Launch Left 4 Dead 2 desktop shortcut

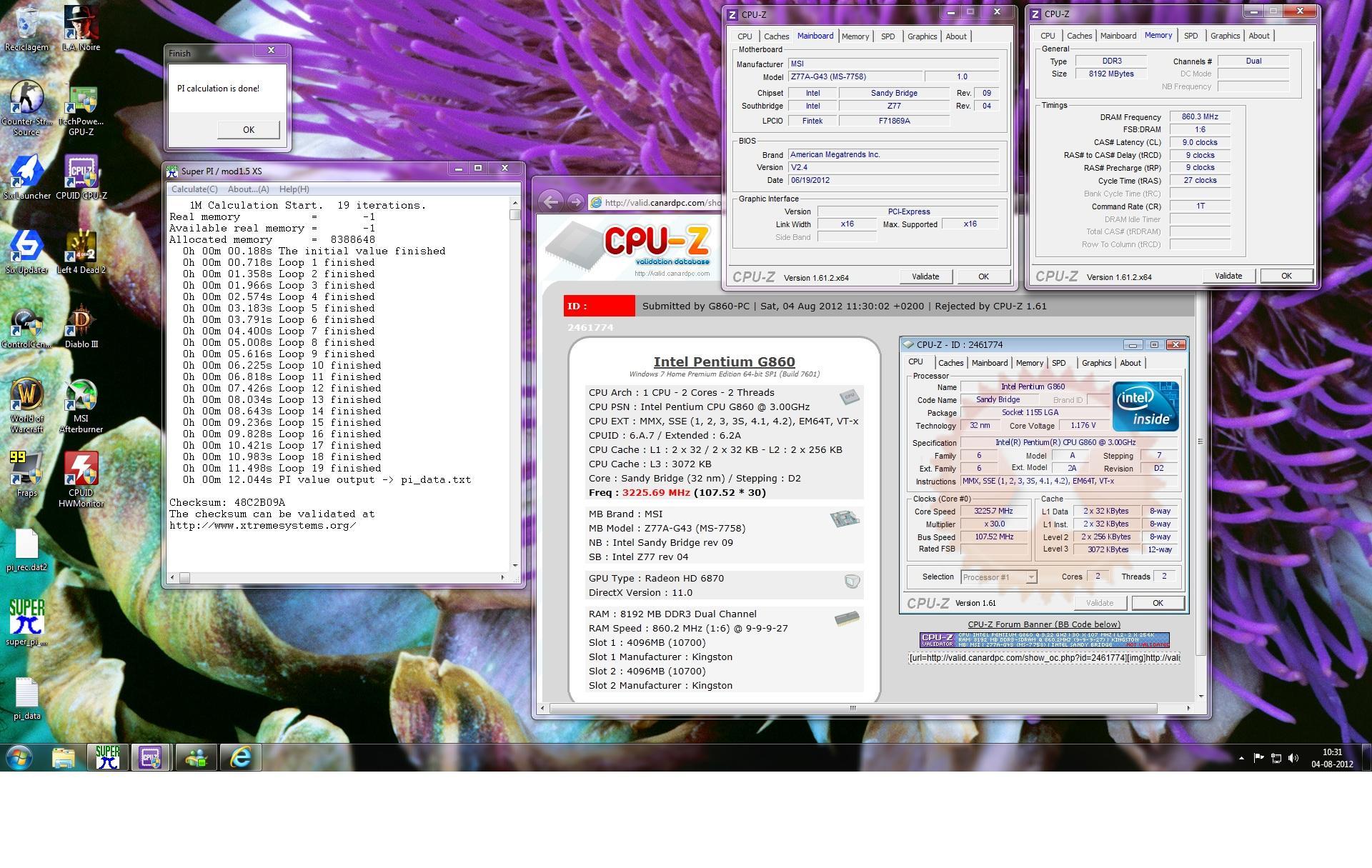(x=81, y=251)
